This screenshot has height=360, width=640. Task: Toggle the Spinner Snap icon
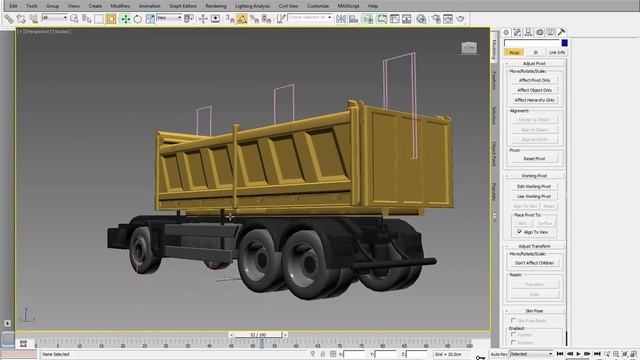tap(267, 19)
